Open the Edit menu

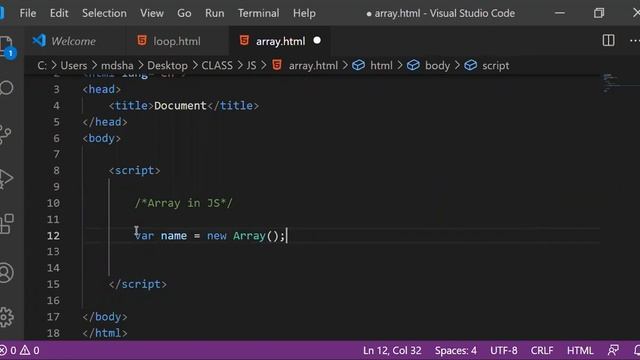point(59,13)
